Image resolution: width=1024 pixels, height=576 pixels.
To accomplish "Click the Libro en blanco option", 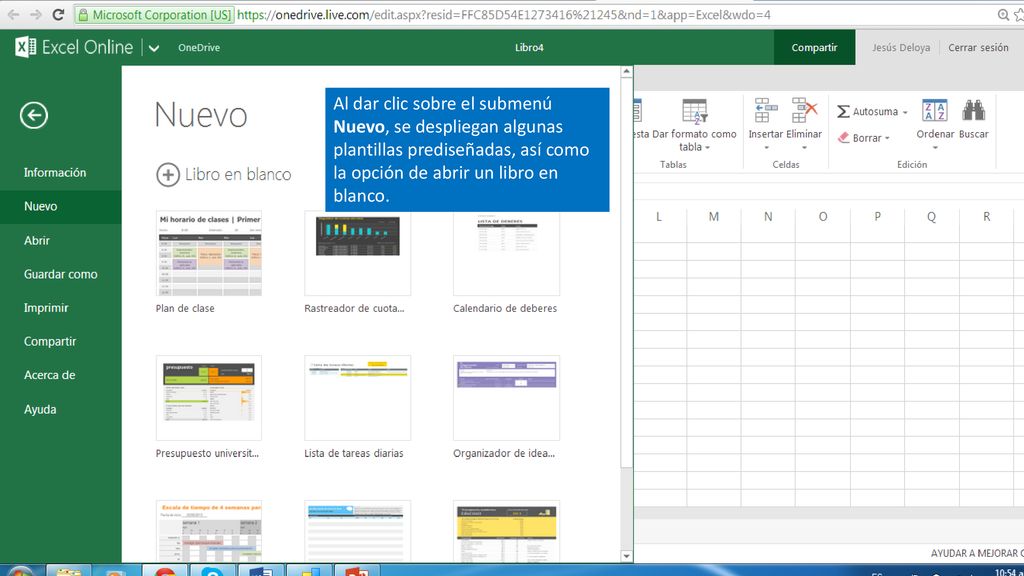I will pyautogui.click(x=224, y=174).
